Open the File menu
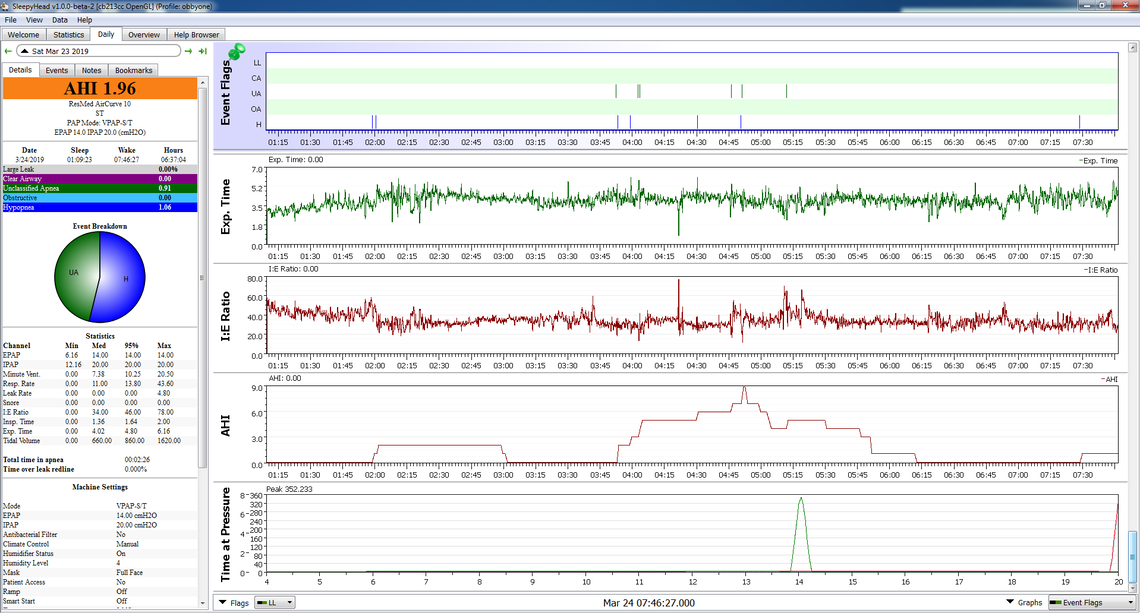This screenshot has height=613, width=1140. [x=10, y=20]
